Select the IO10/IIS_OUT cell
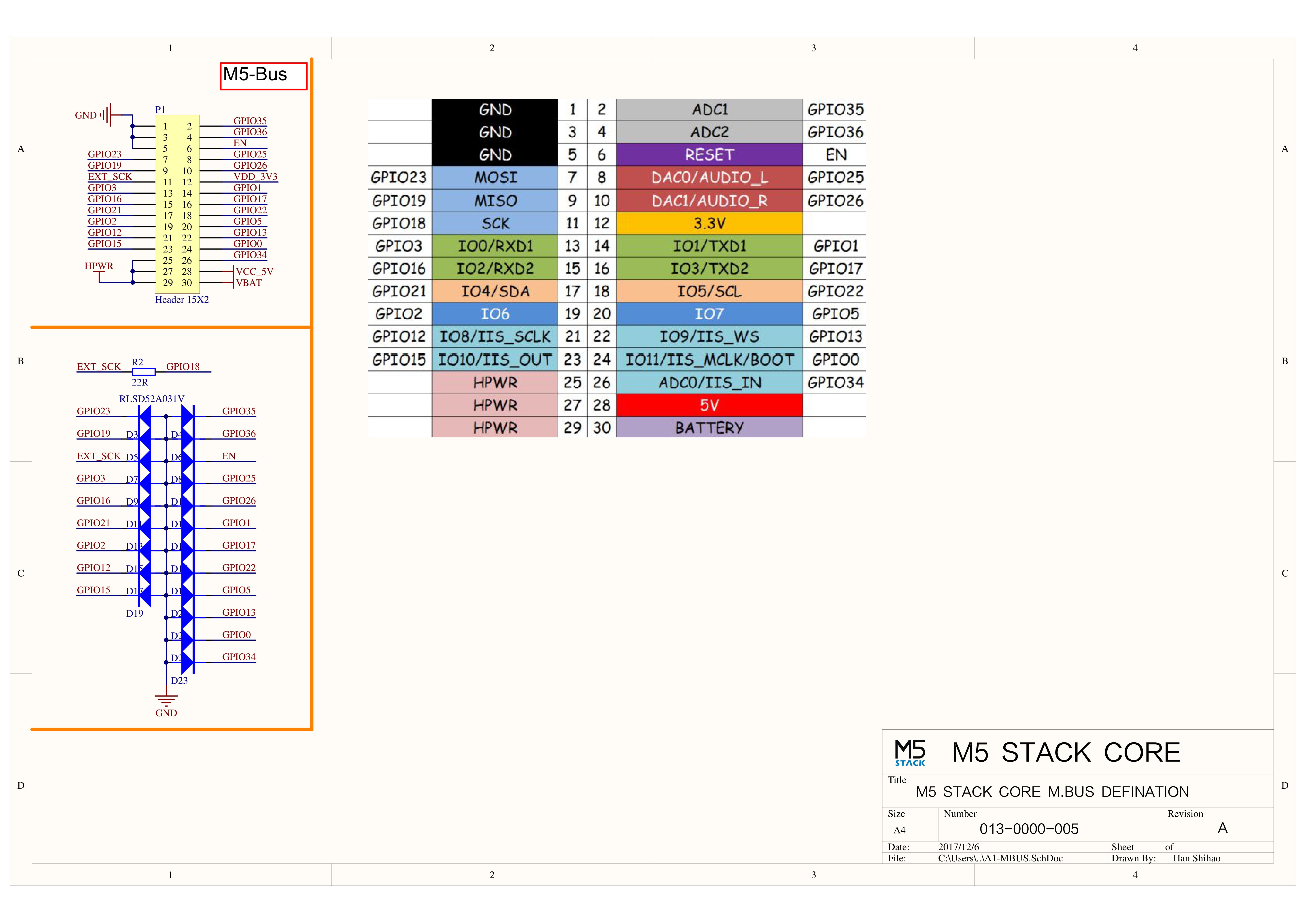This screenshot has height=924, width=1308. click(x=495, y=359)
